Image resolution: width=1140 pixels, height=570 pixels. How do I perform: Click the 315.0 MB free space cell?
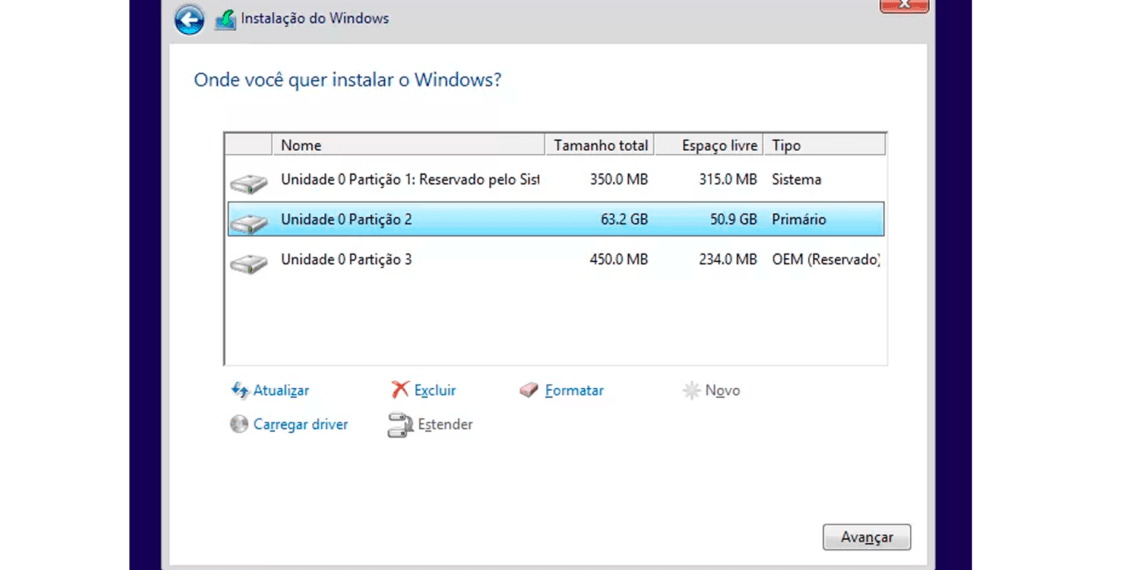(x=728, y=180)
